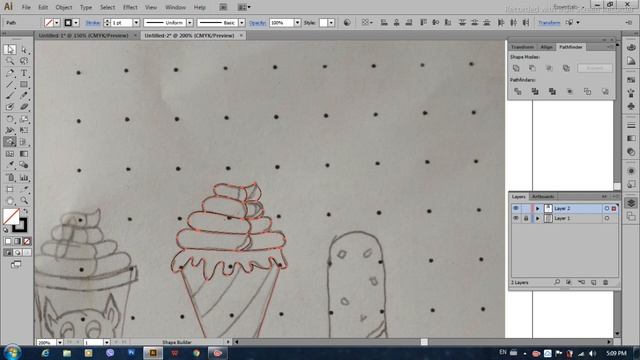Choose the Gradient fill mode button in toolbox
The image size is (640, 360).
click(x=17, y=241)
